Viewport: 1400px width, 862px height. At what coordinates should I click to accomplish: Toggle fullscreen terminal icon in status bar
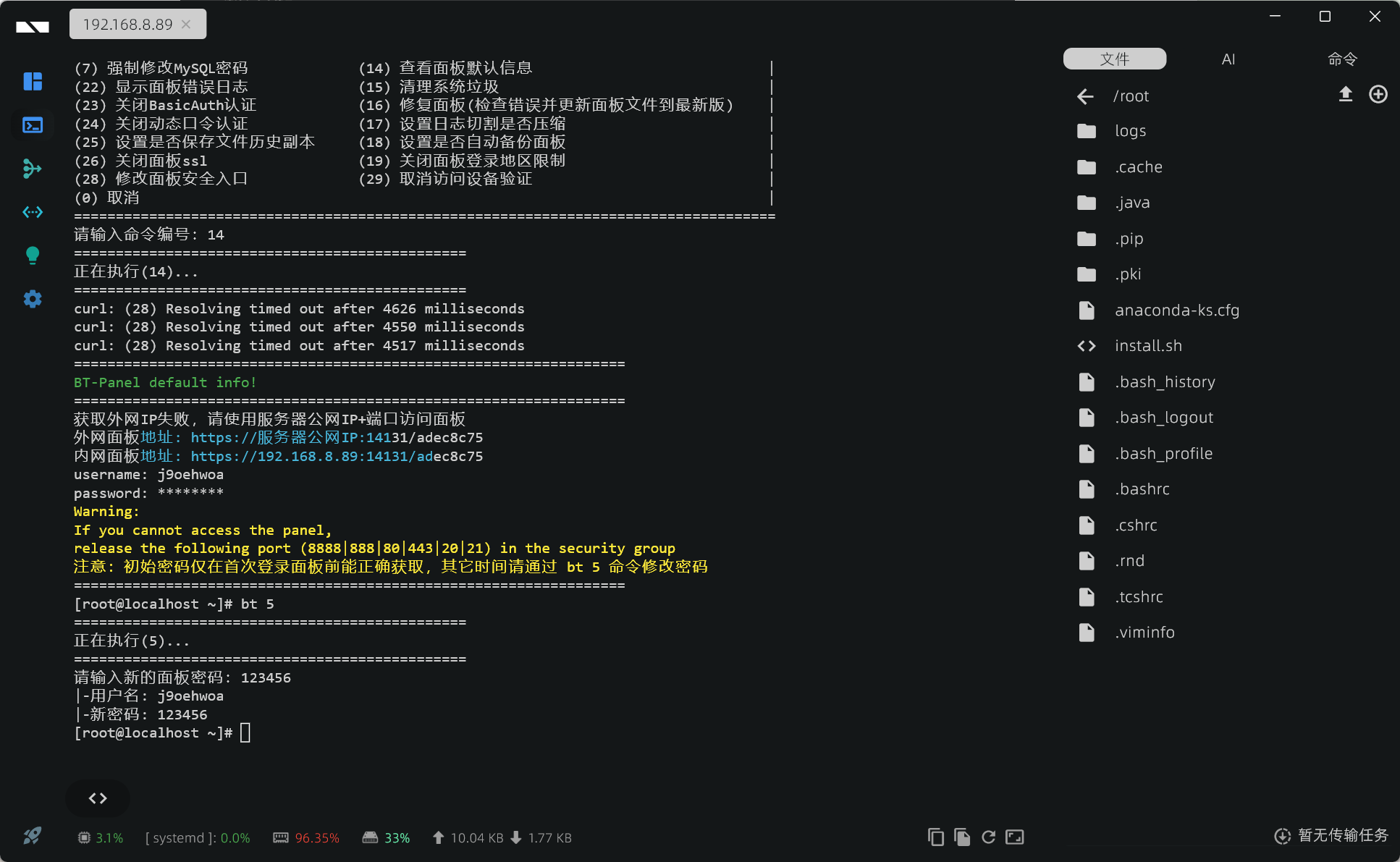[1015, 837]
